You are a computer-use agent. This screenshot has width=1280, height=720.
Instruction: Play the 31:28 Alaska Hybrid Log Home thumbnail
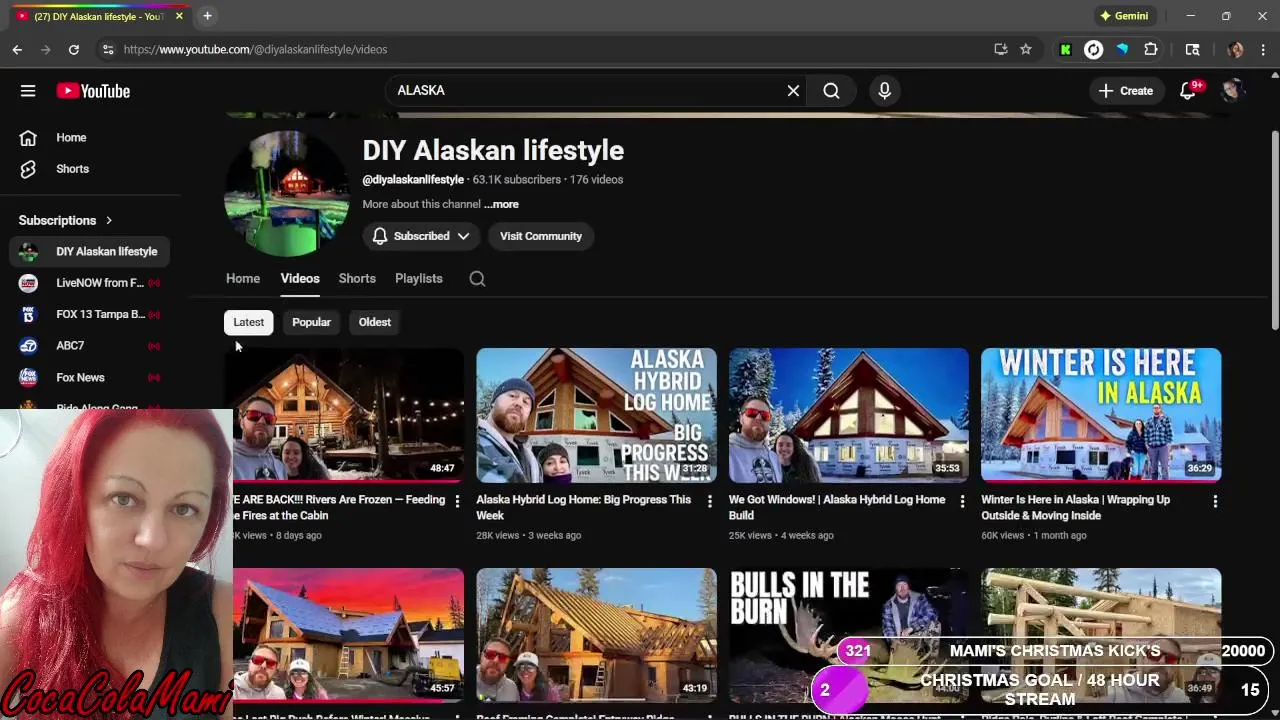(596, 415)
